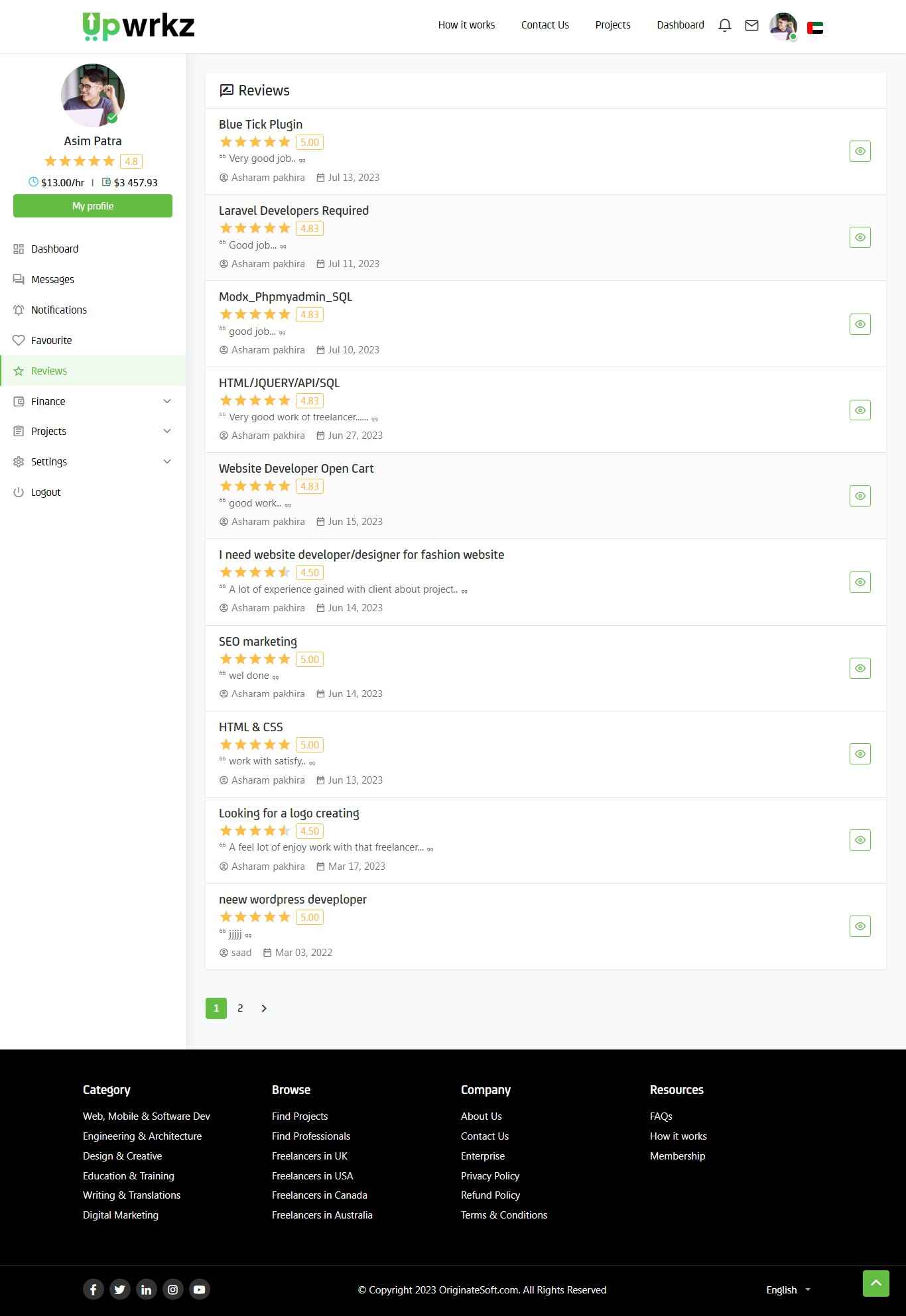View details of the Blue Tick Plugin review
Screen dimensions: 906x1316
pos(860,150)
